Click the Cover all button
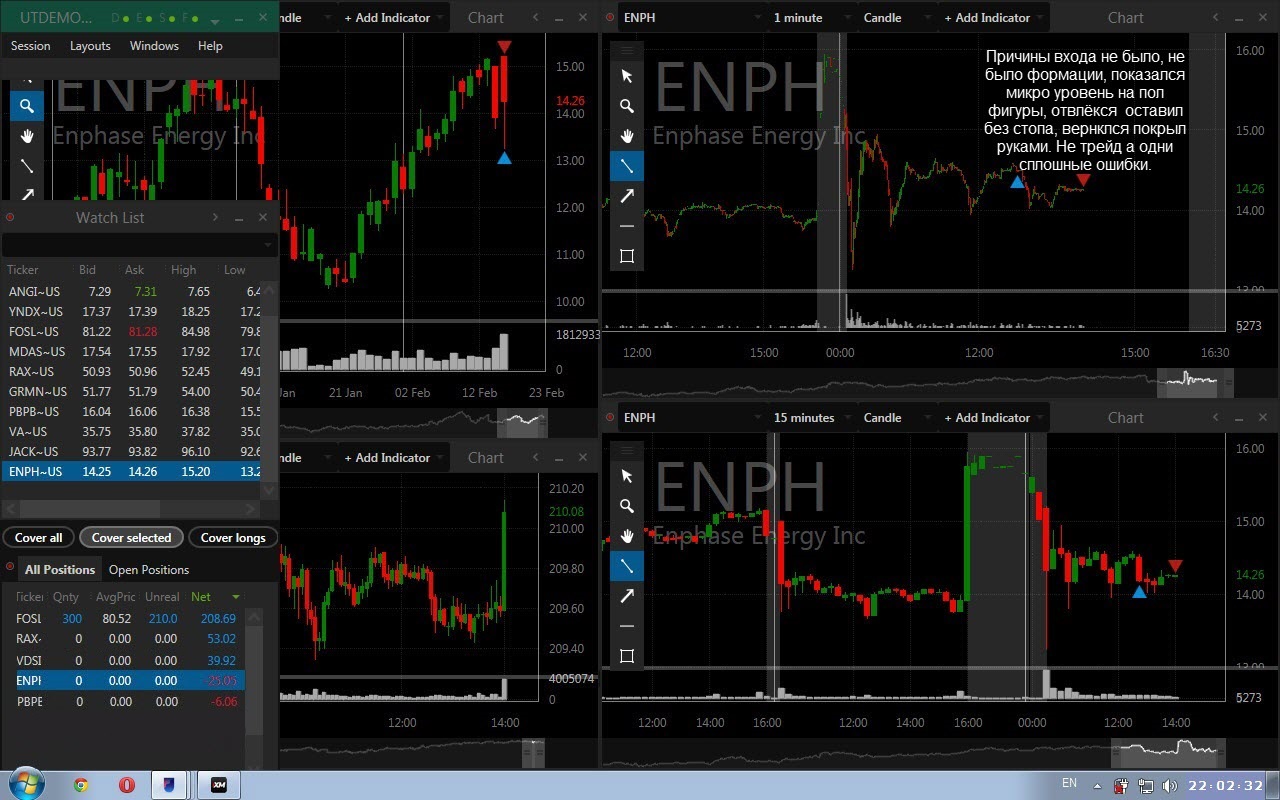Image resolution: width=1280 pixels, height=800 pixels. point(39,537)
